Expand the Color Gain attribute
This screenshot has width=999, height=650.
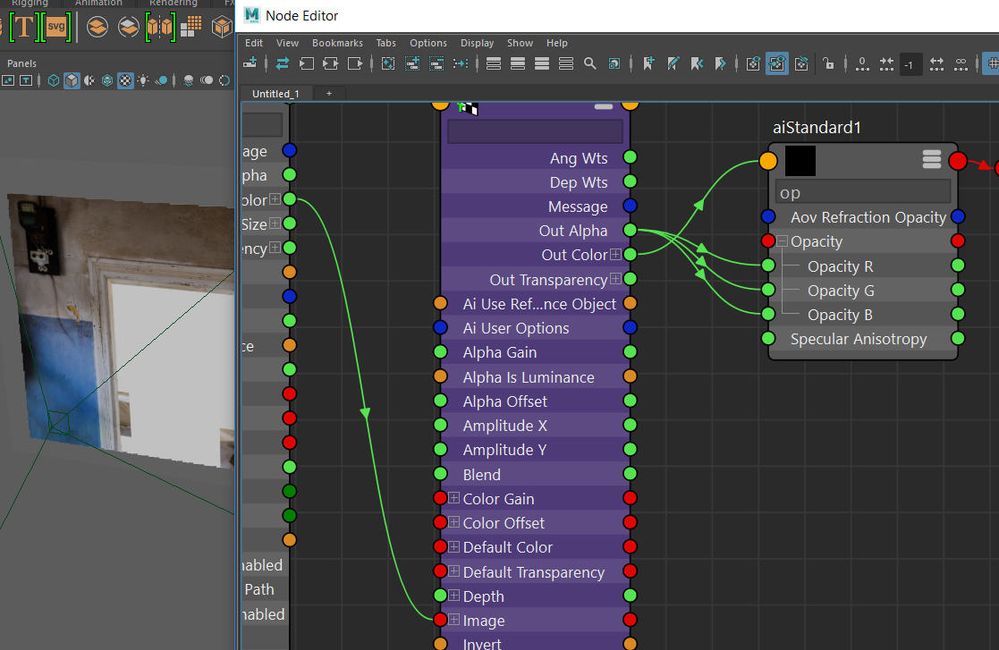pos(454,498)
